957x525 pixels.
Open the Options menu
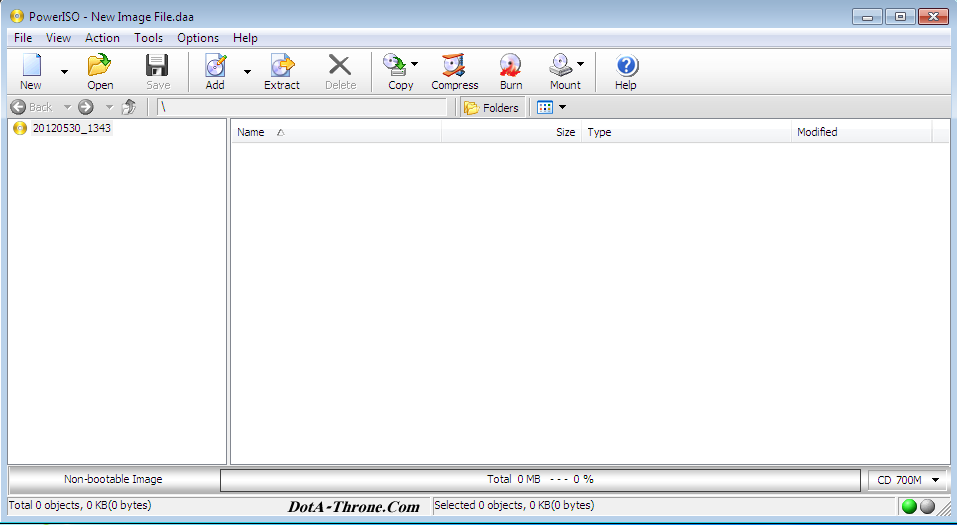tap(198, 38)
